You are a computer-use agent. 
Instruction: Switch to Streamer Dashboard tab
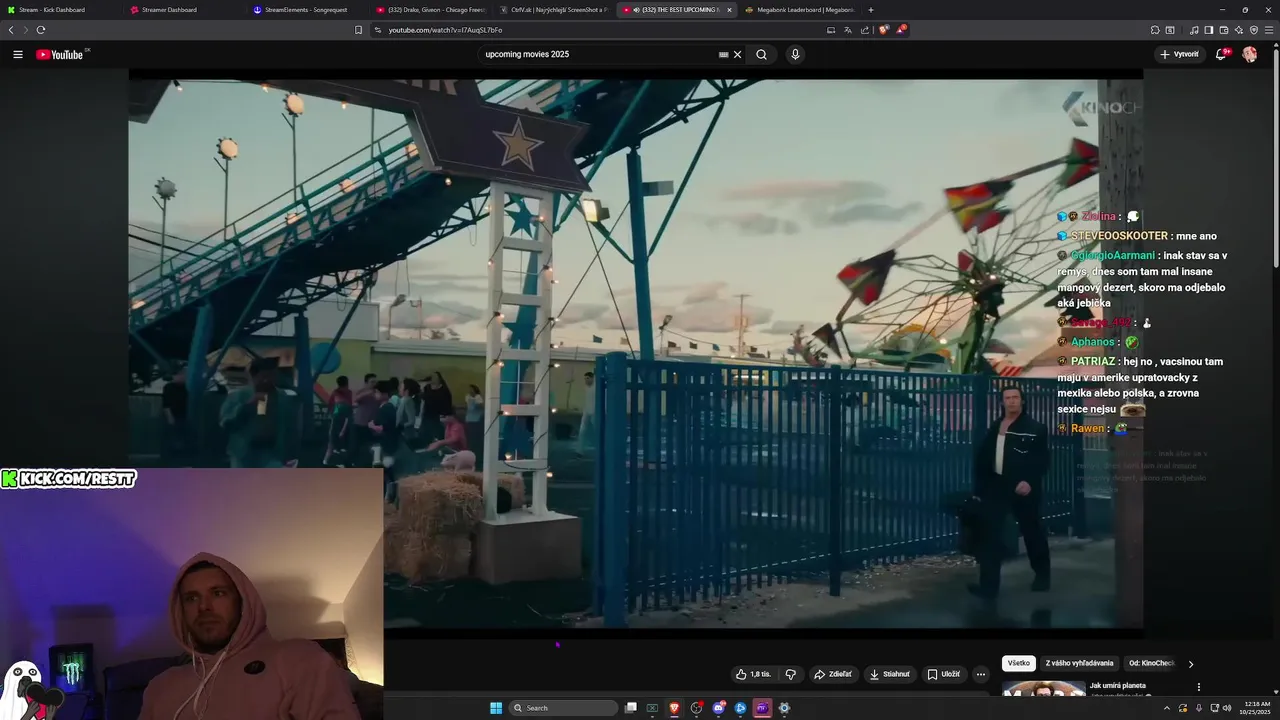(183, 10)
